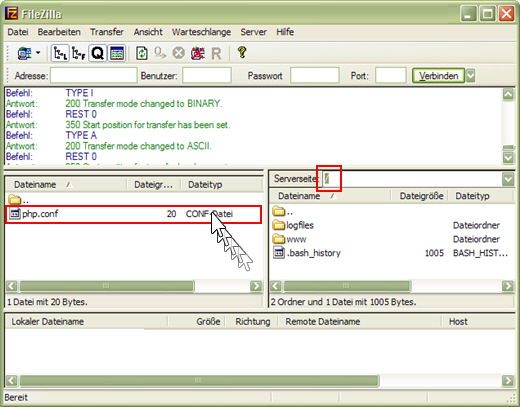Sort remote list by Dateityp
The image size is (520, 407).
(x=481, y=196)
